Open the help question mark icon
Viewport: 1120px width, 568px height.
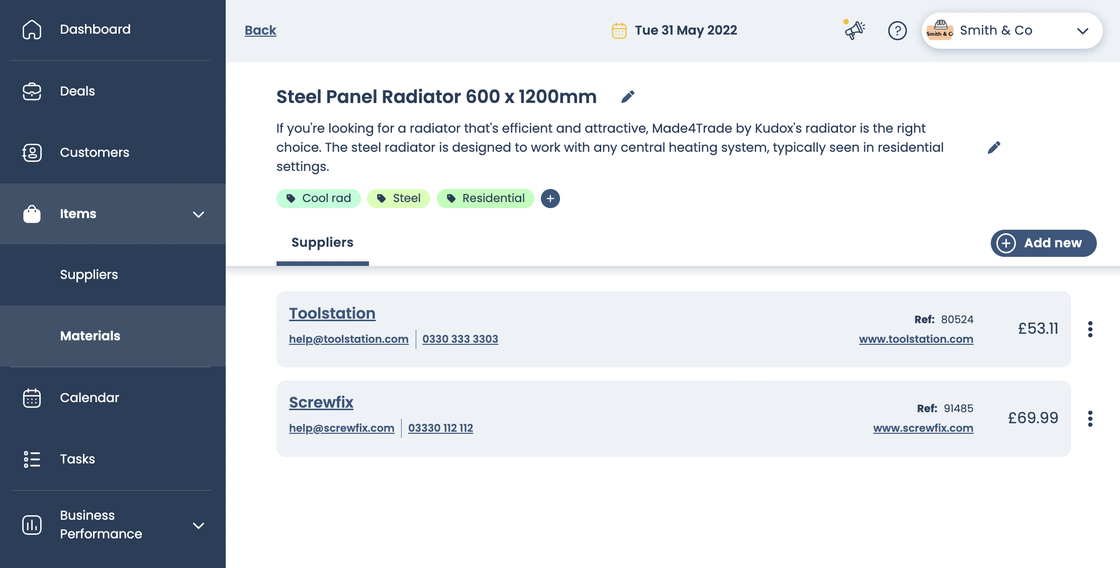(x=897, y=31)
